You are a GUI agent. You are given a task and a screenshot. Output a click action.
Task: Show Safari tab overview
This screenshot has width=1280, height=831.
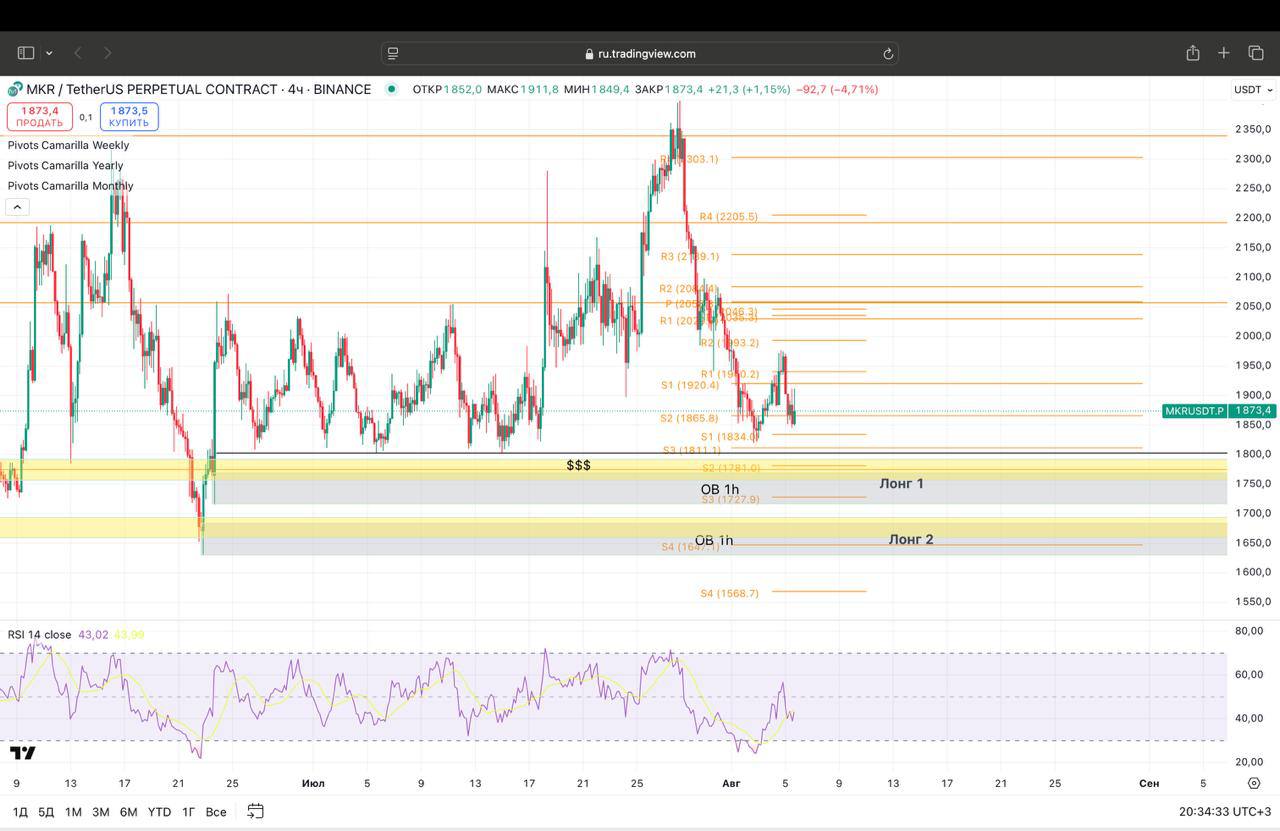point(1256,53)
